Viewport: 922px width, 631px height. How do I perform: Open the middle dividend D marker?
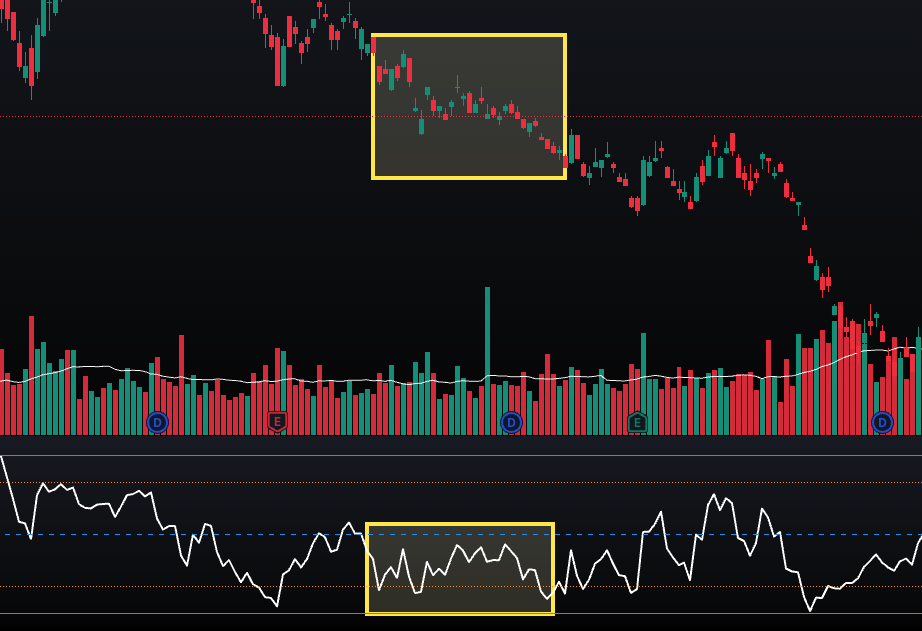point(511,422)
